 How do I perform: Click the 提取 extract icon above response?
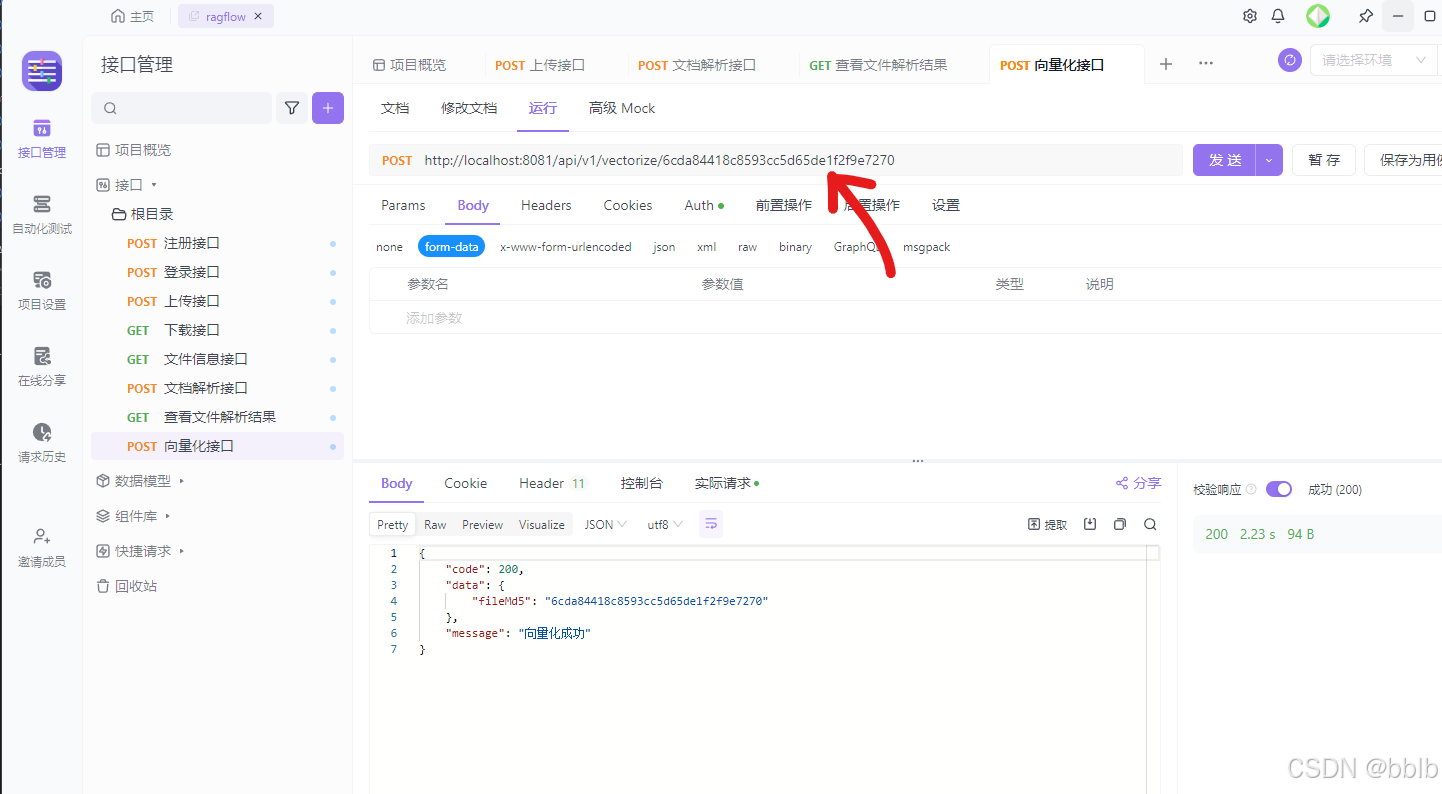(1044, 523)
